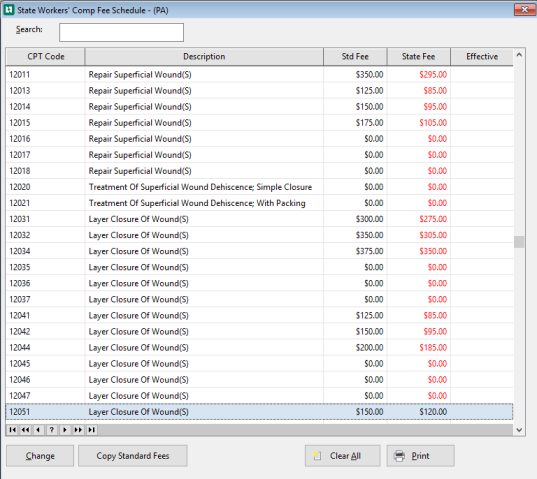Click the scroll down arrow of list

point(519,430)
